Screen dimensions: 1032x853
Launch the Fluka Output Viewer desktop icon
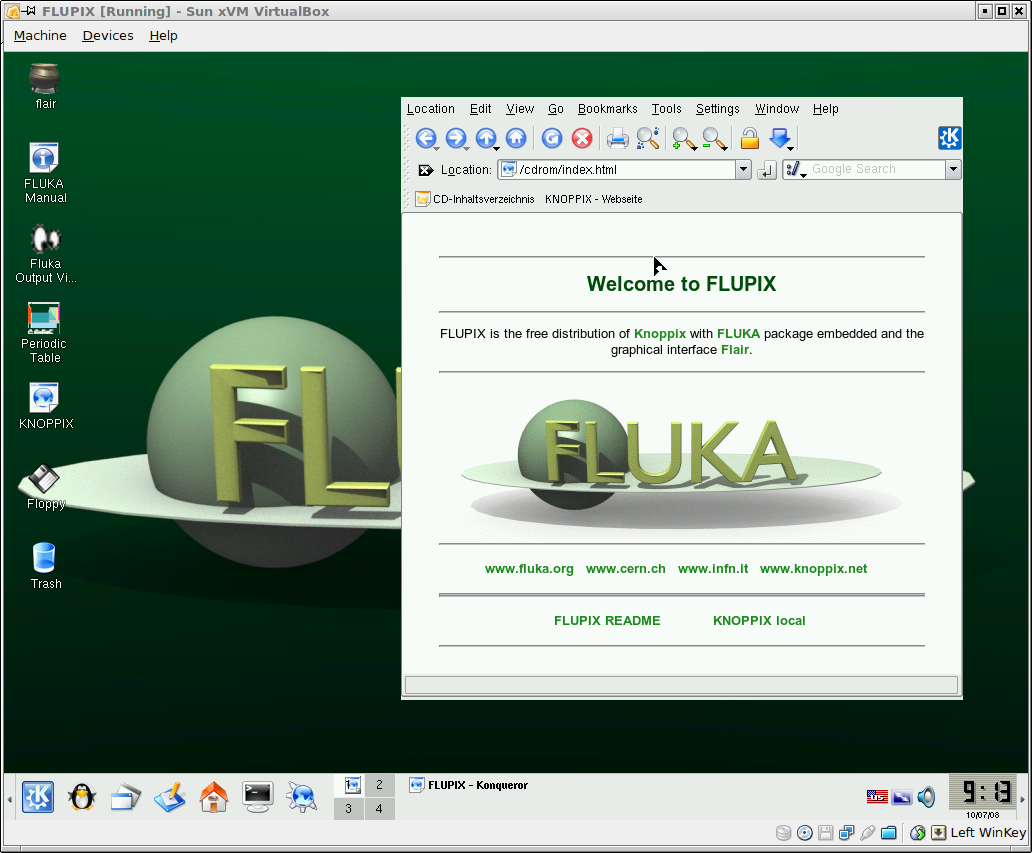pos(45,254)
